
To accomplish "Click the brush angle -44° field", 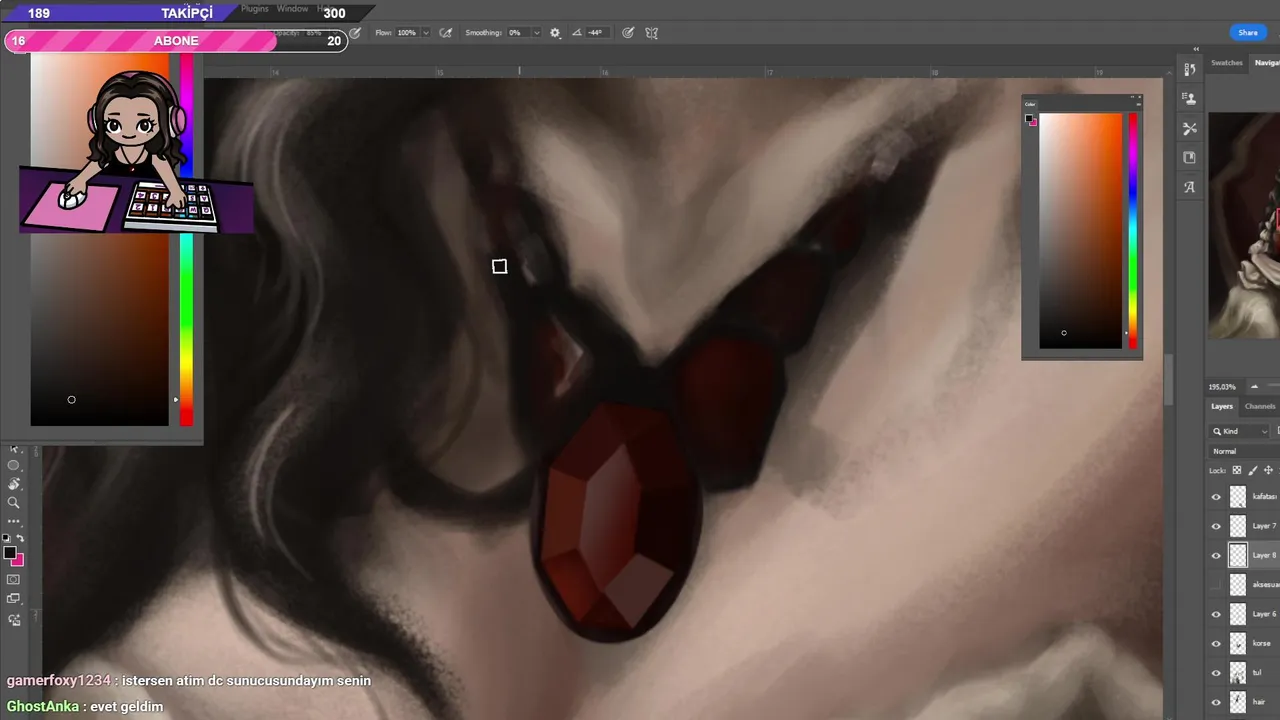I will 595,33.
